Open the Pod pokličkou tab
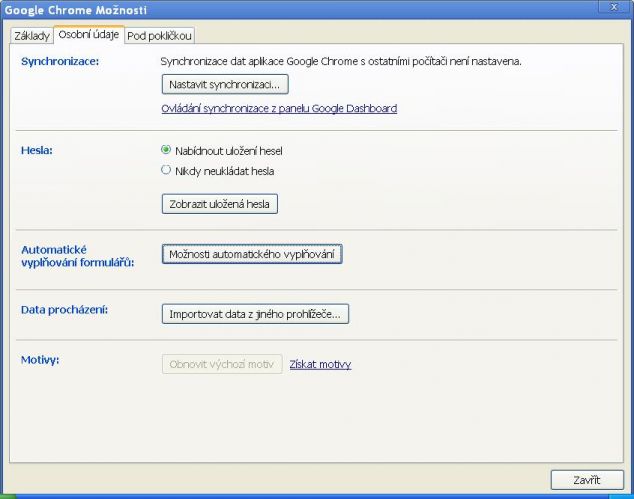The image size is (634, 499). 159,36
